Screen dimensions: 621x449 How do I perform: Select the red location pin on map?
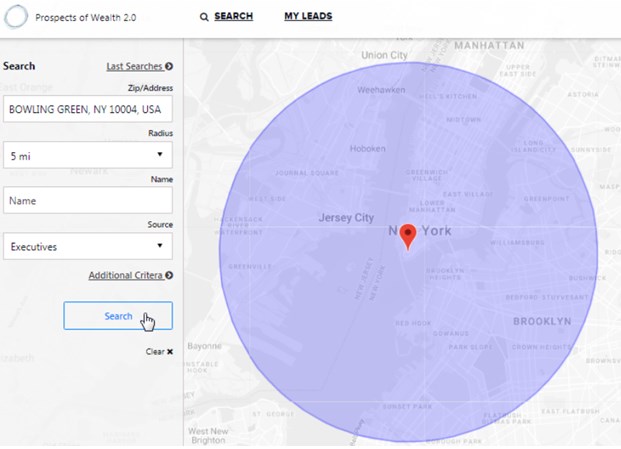point(408,236)
